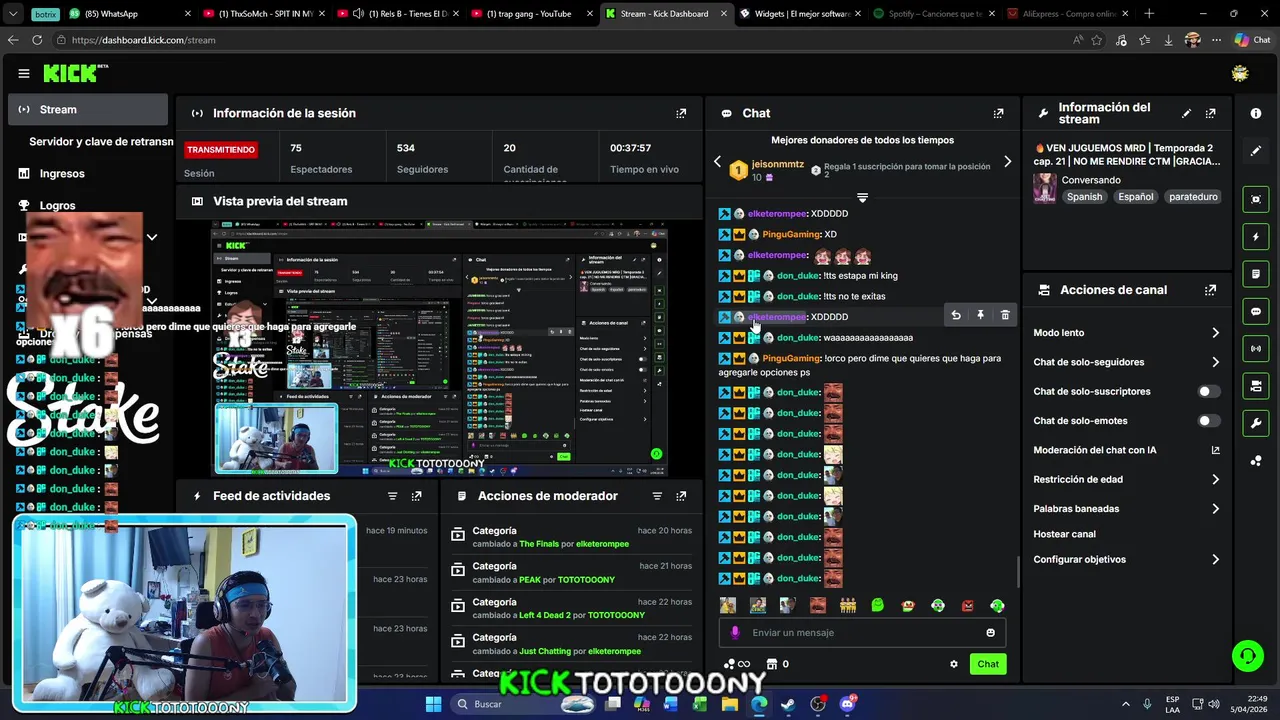Select Stream in left navigation
Image resolution: width=1280 pixels, height=720 pixels.
click(x=88, y=110)
